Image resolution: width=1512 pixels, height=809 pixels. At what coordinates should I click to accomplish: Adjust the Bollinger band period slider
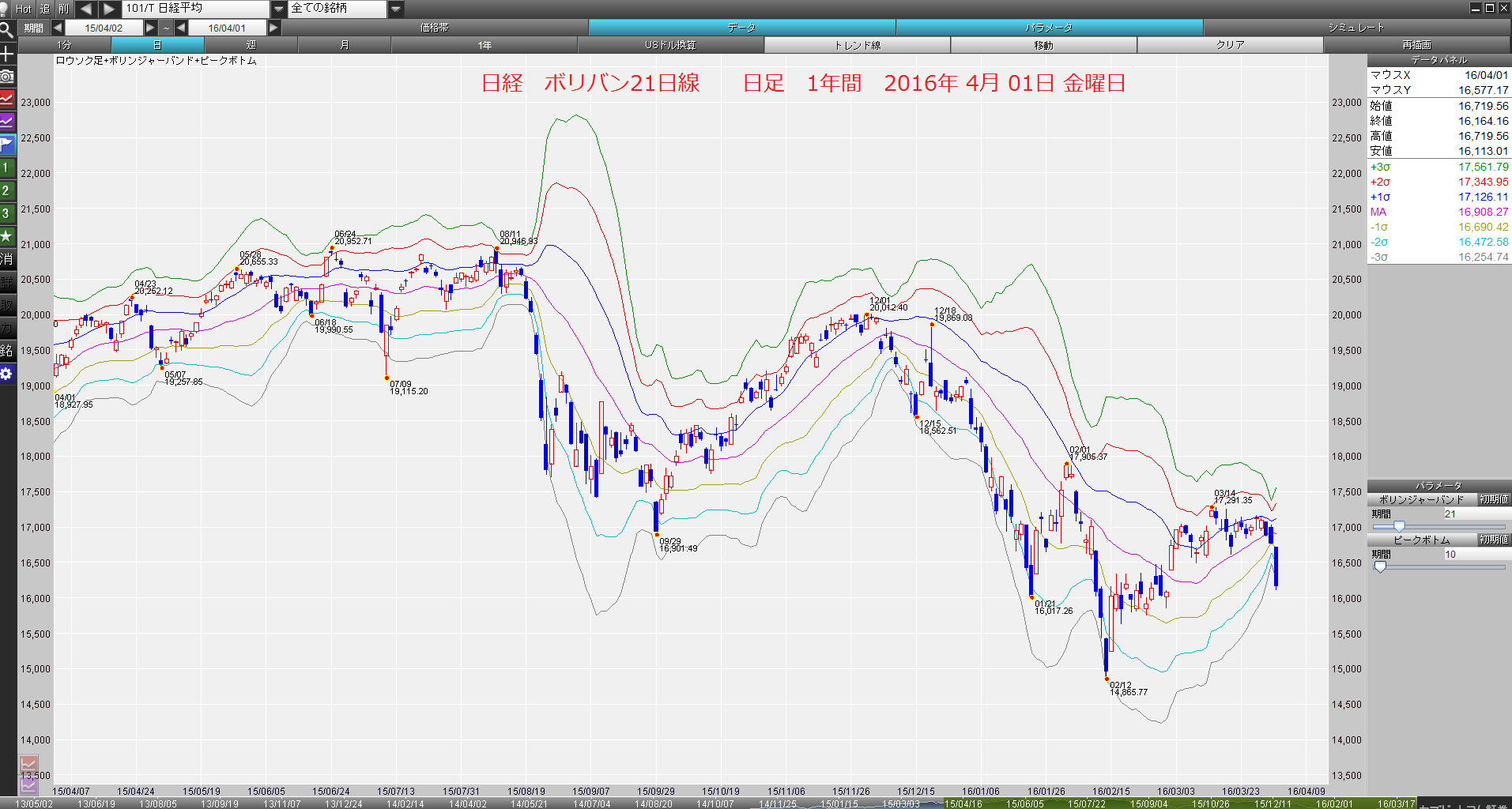(1399, 526)
